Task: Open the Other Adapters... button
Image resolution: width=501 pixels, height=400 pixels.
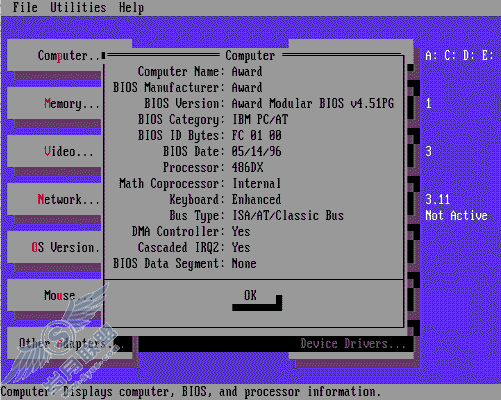Action: click(69, 343)
